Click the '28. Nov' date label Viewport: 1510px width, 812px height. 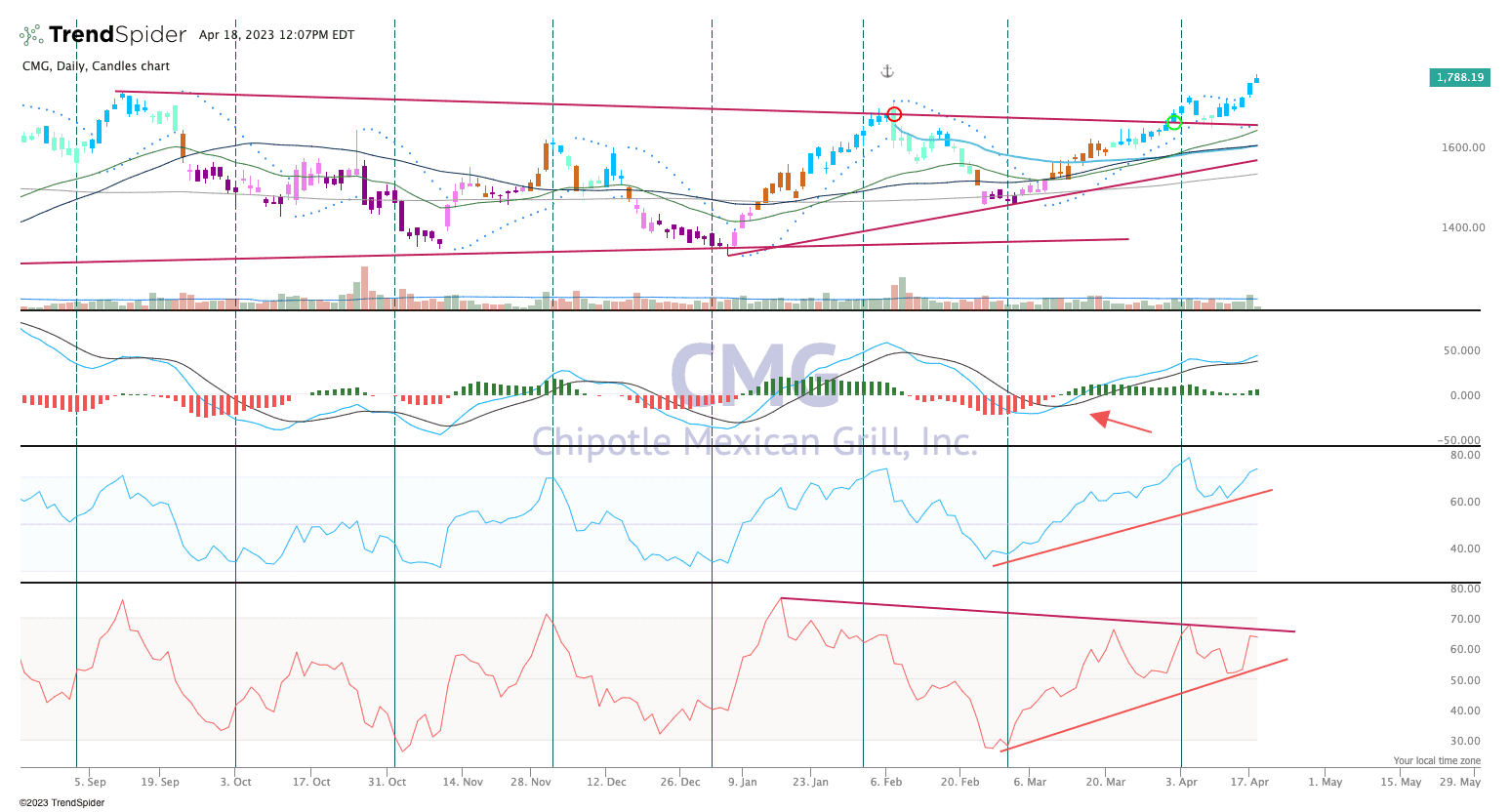tap(531, 782)
